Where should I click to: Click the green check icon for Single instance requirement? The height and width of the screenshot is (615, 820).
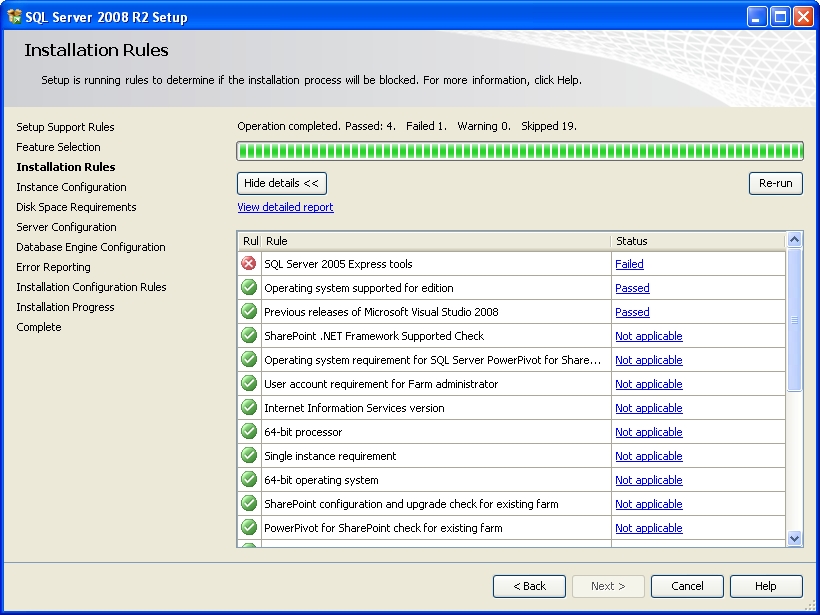click(249, 455)
